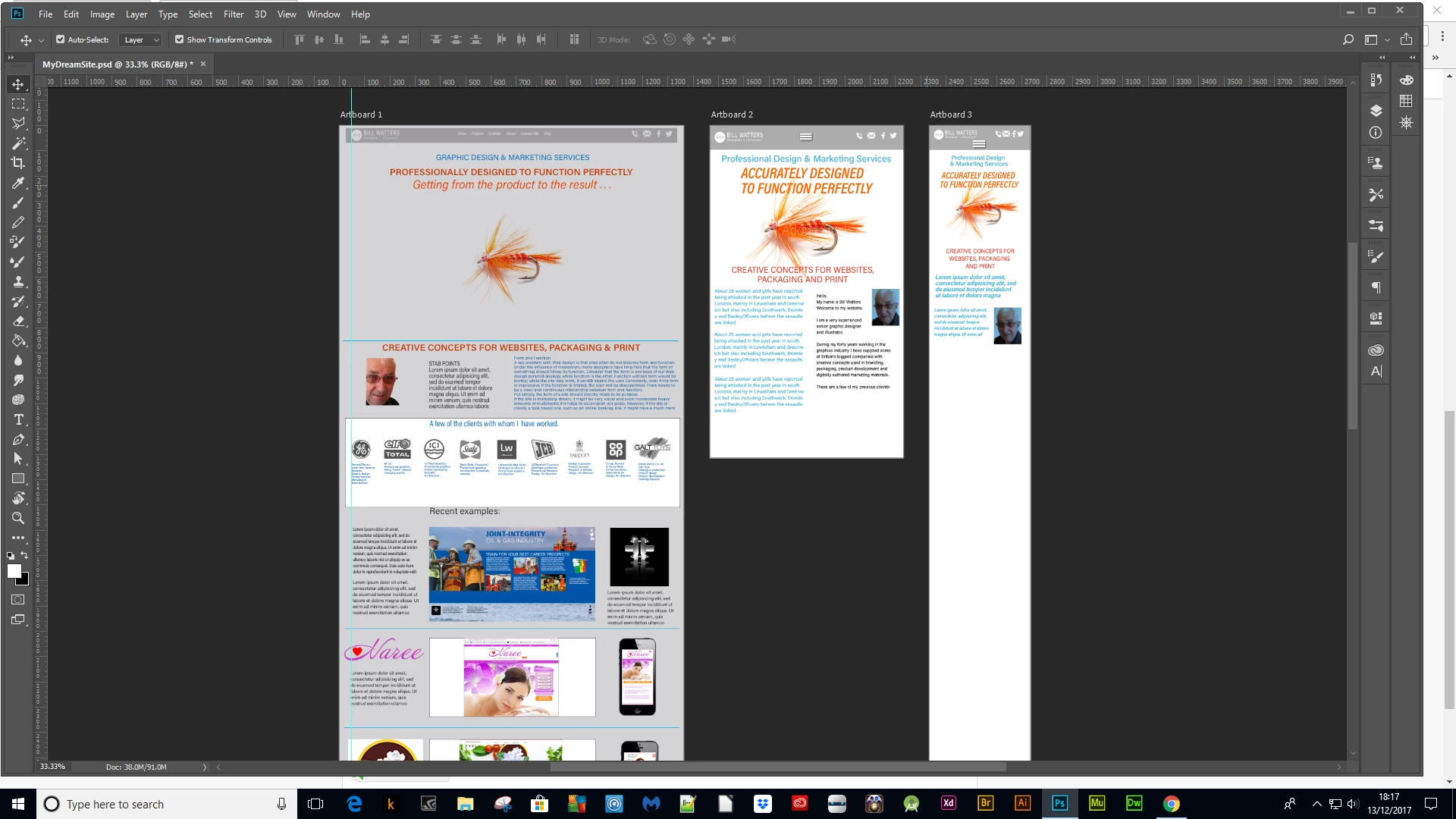Click the foreground color swatch
1456x819 pixels.
click(14, 572)
